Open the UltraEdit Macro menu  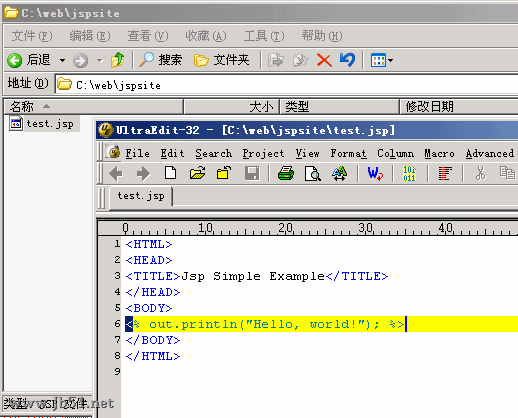click(x=439, y=153)
